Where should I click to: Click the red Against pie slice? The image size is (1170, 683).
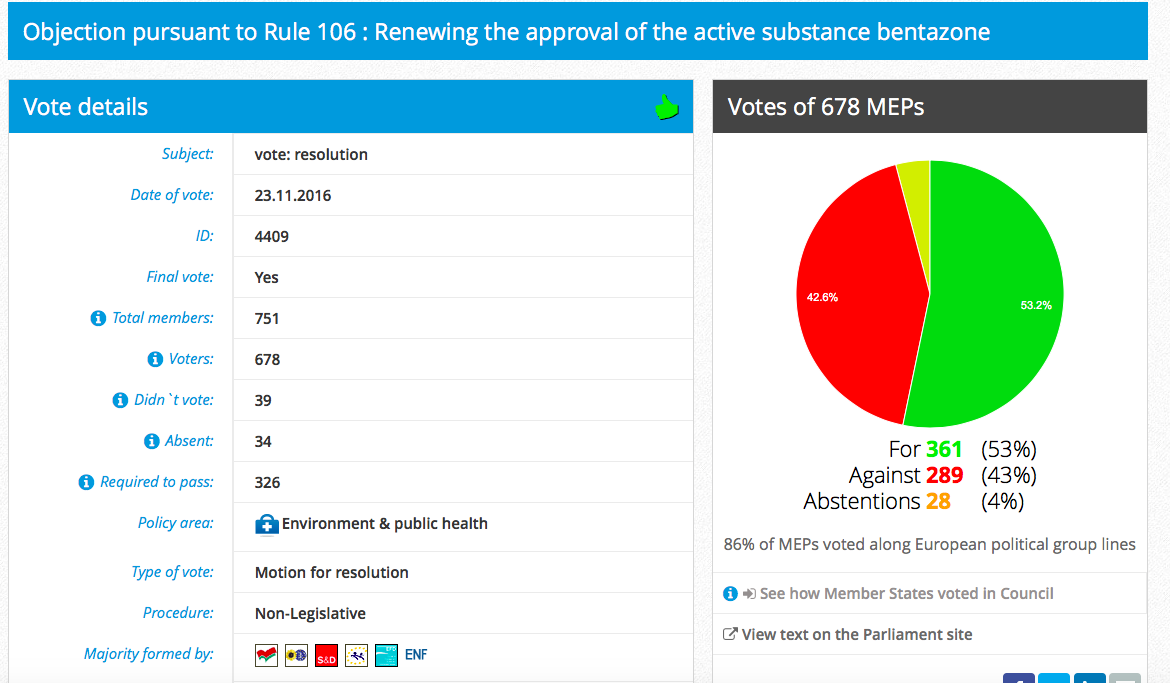coord(858,299)
